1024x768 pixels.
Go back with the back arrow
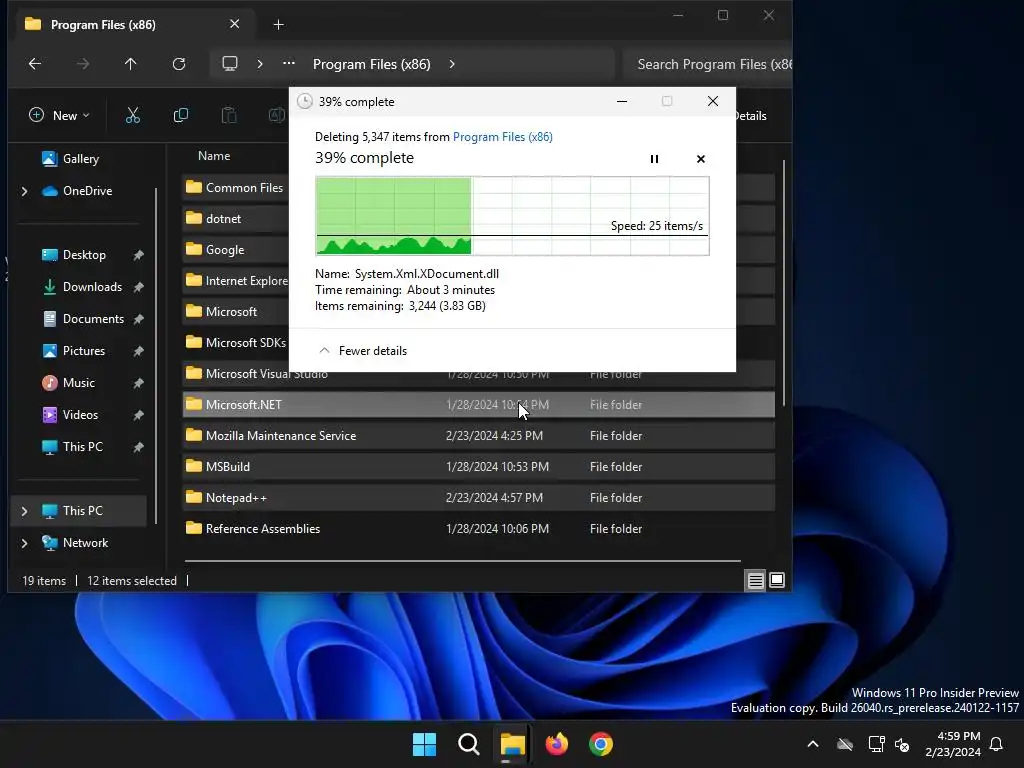tap(35, 64)
